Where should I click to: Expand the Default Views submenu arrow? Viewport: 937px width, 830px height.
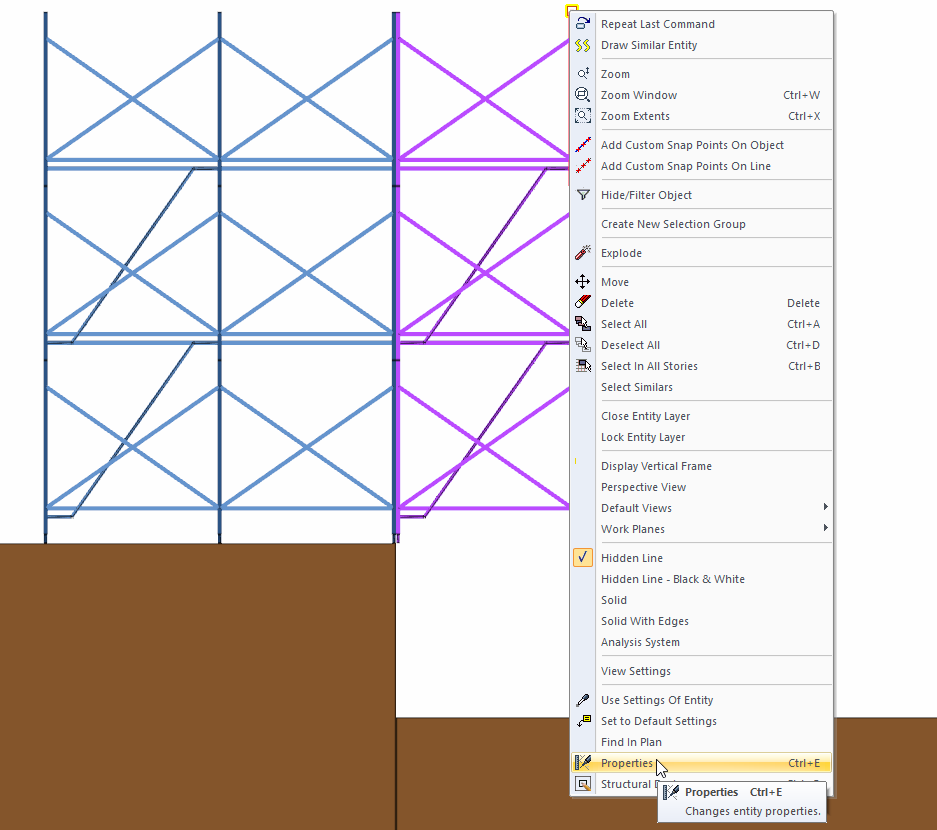pyautogui.click(x=825, y=508)
